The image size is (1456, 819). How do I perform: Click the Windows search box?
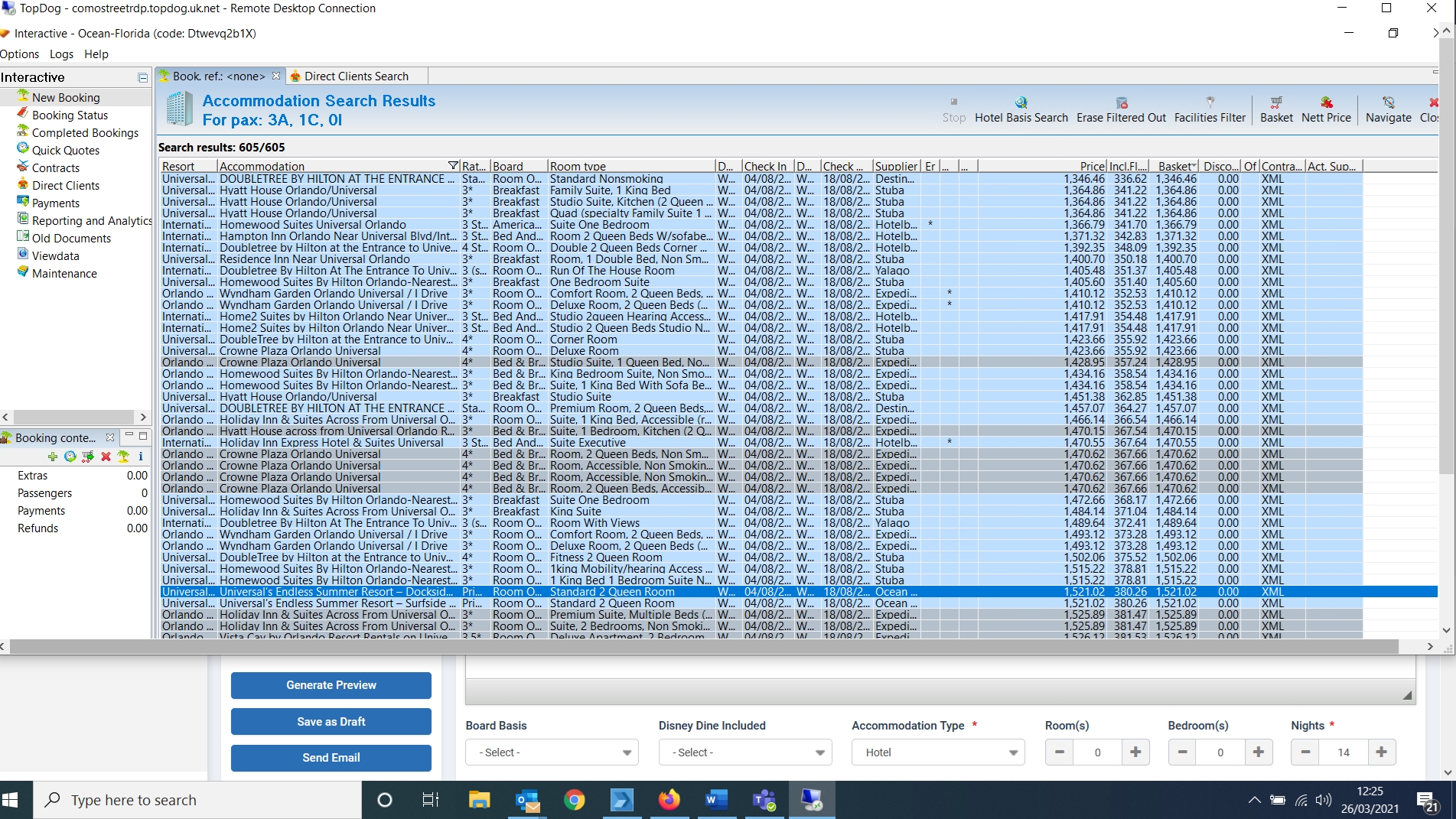tap(197, 800)
